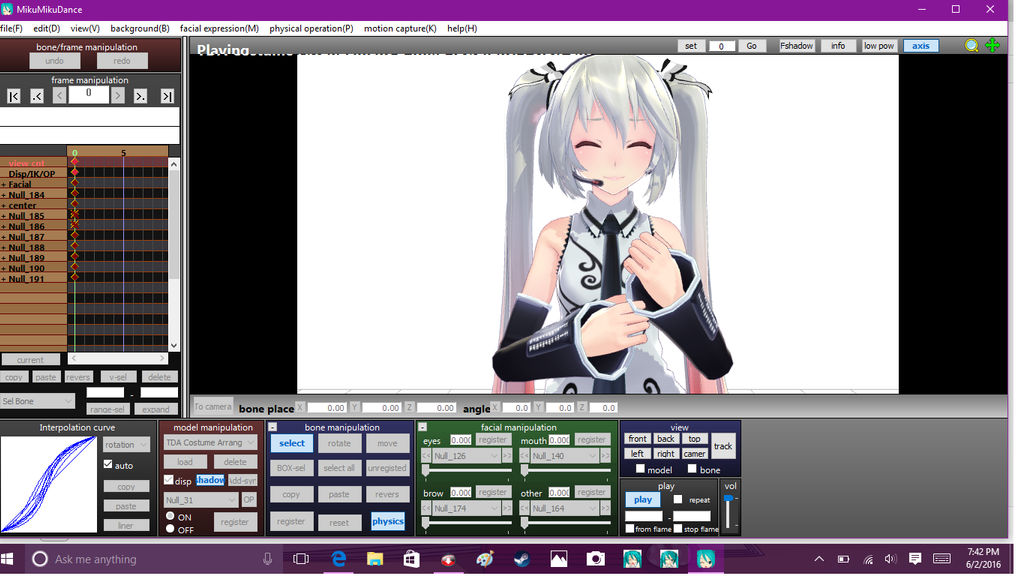This screenshot has height=576, width=1024.
Task: Toggle the model disp checkbox
Action: [168, 480]
